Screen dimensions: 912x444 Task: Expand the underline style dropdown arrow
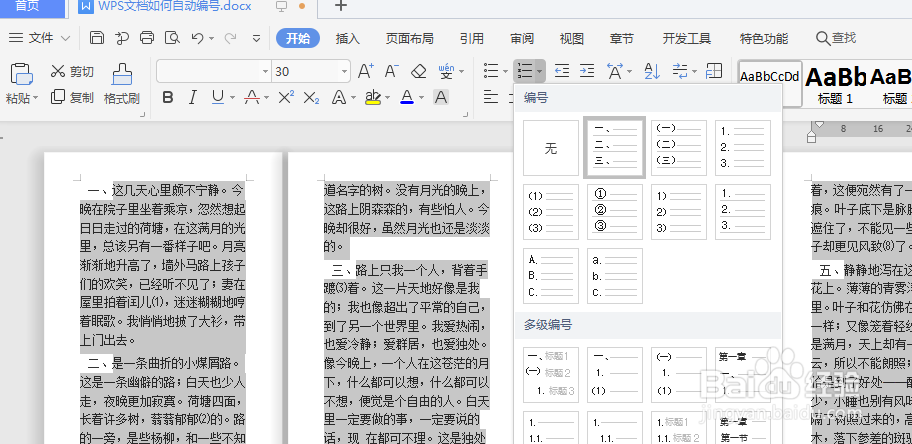[x=232, y=98]
